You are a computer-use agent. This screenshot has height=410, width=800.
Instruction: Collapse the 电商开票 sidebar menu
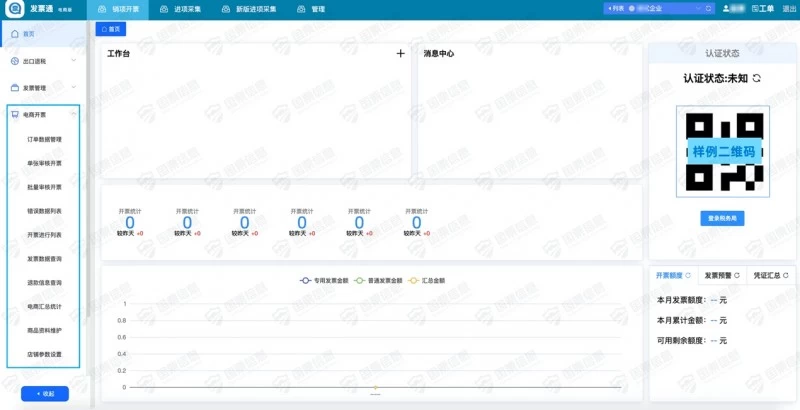42,115
